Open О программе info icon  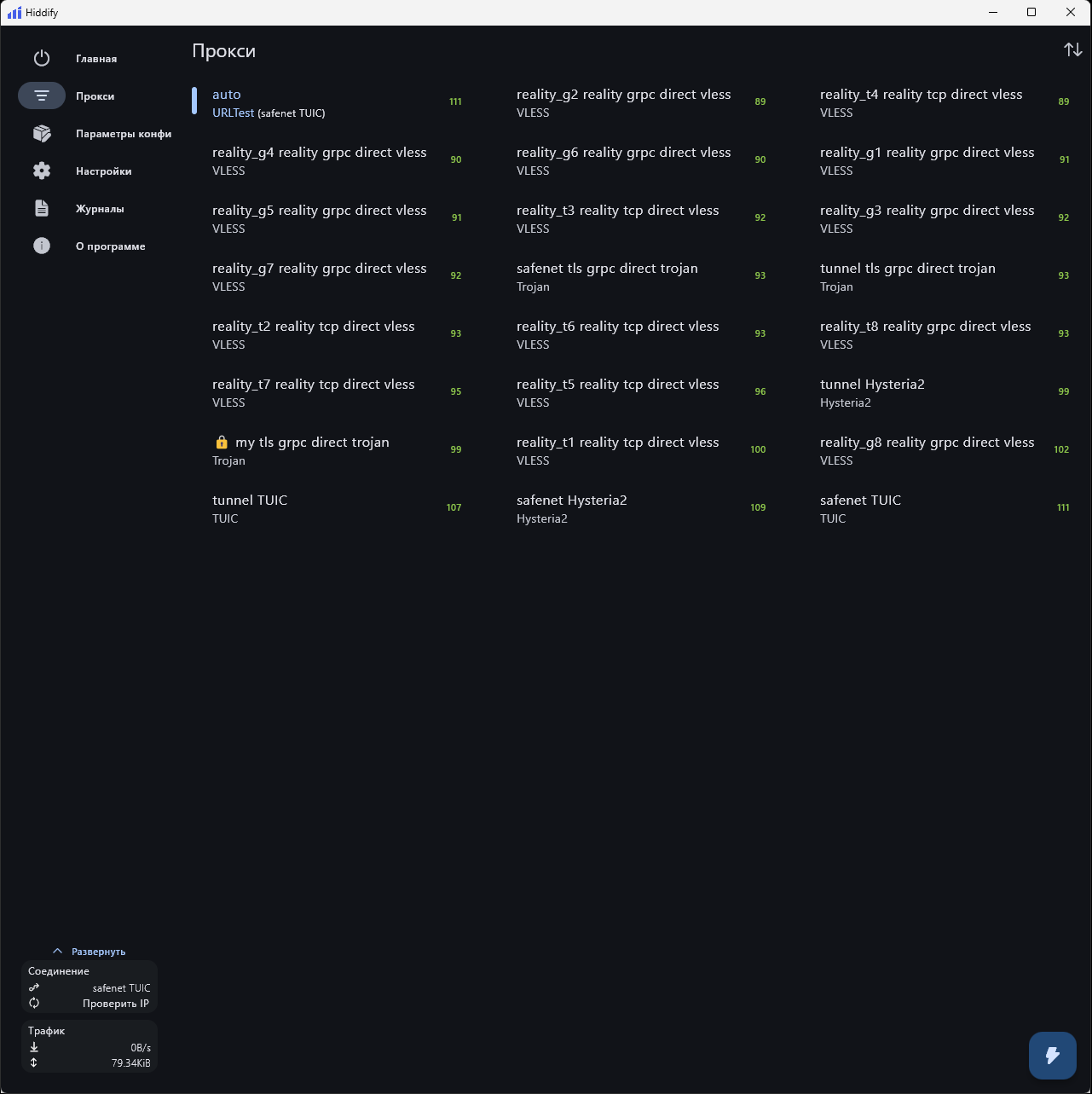[42, 246]
